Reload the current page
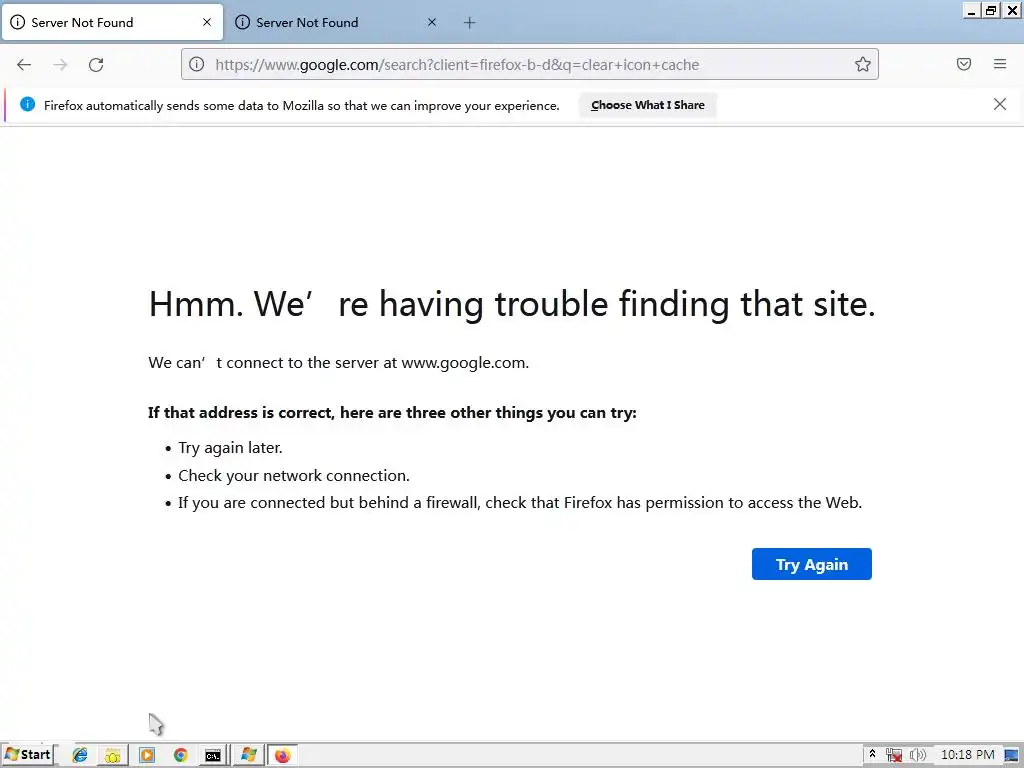 pos(96,65)
